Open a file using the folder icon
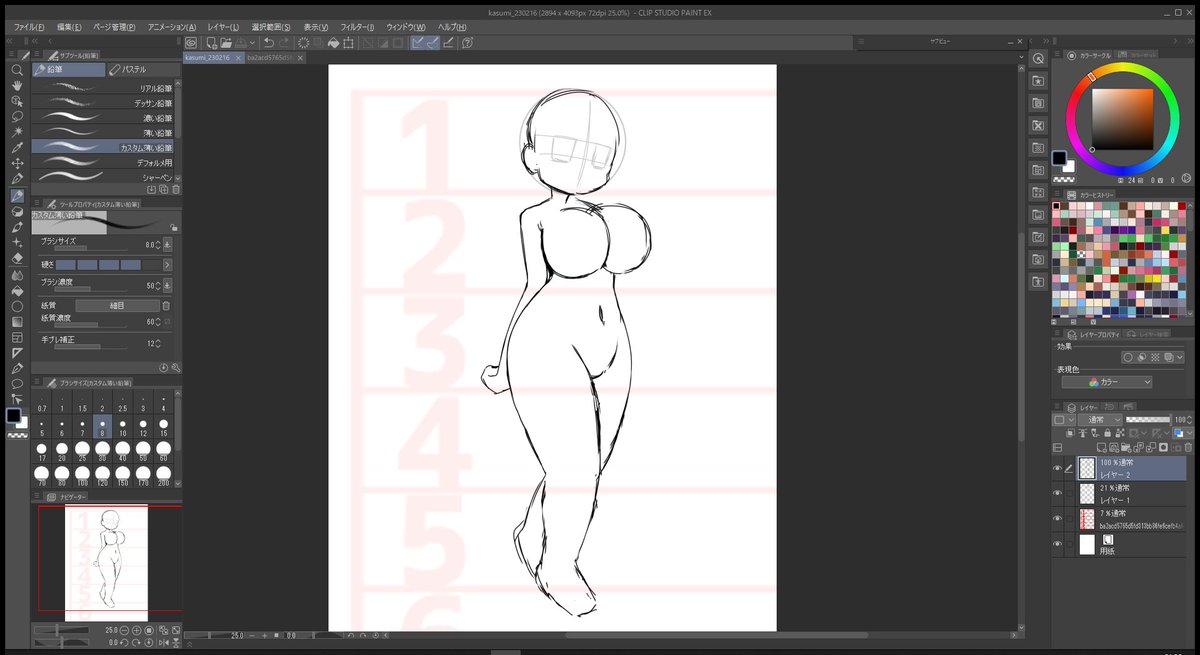 click(x=226, y=43)
